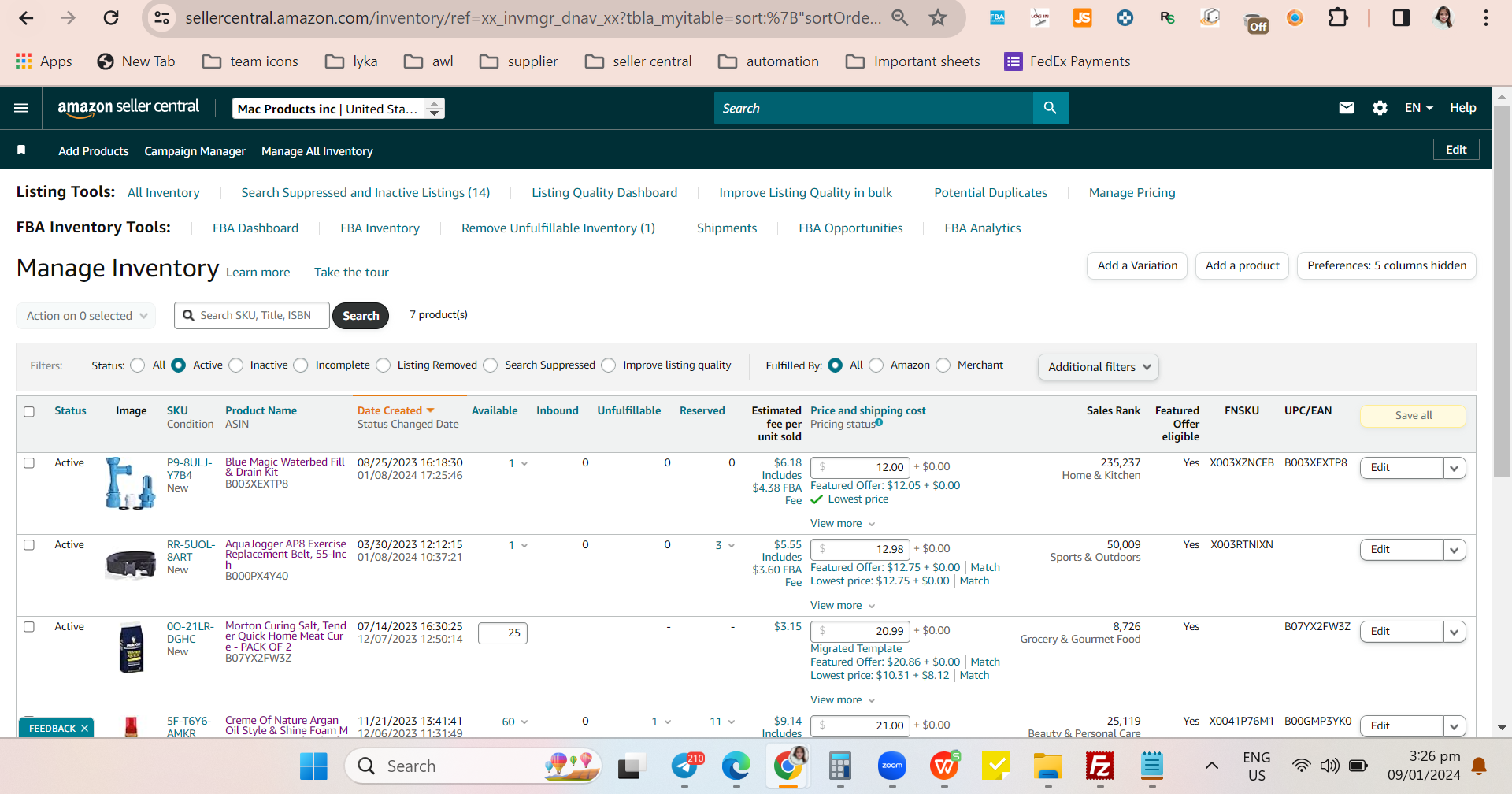Click the FBA extension icon in the toolbar
This screenshot has width=1512, height=794.
pyautogui.click(x=997, y=17)
